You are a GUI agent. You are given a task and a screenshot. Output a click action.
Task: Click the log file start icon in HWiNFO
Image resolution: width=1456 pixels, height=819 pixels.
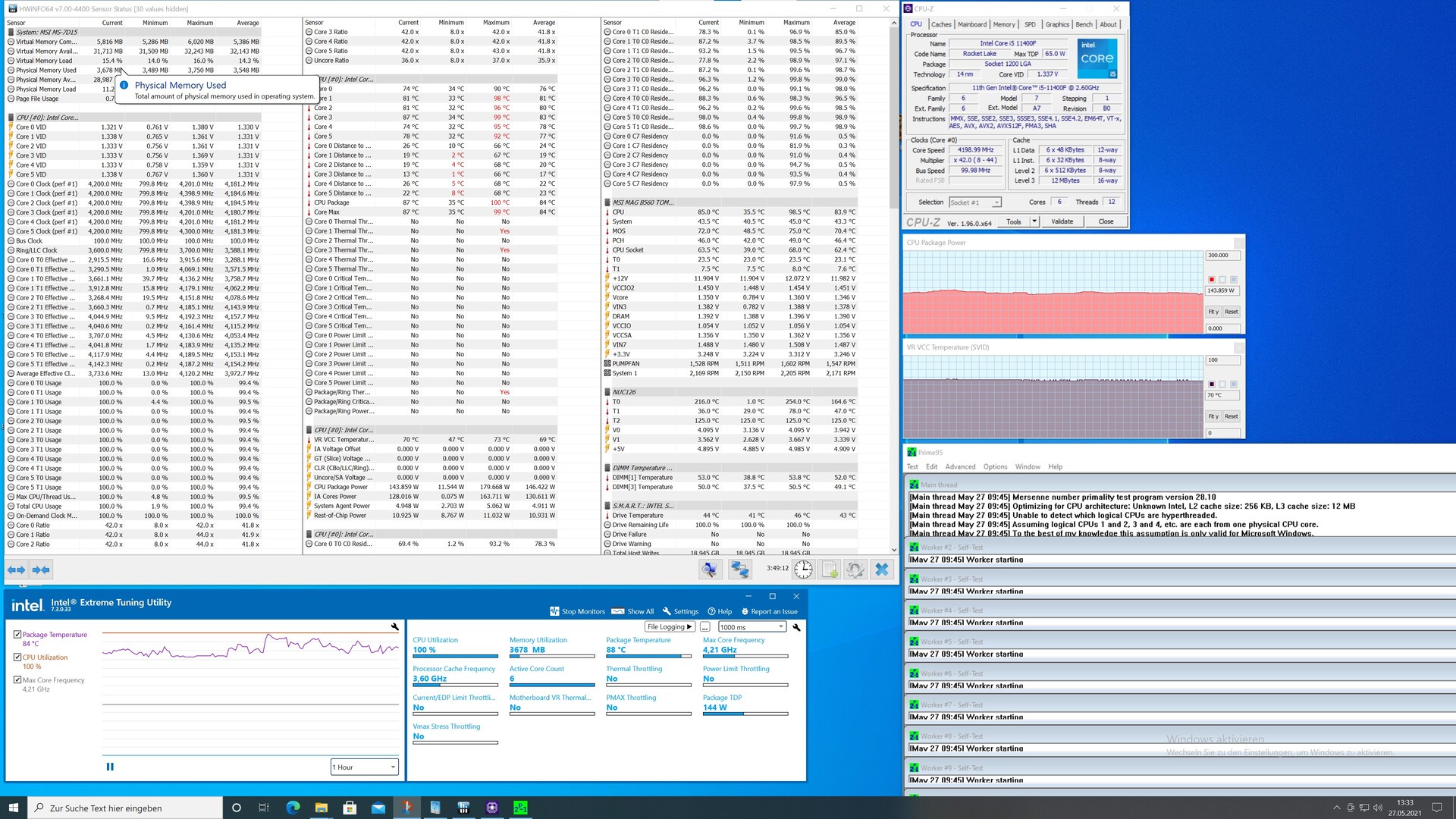click(830, 570)
